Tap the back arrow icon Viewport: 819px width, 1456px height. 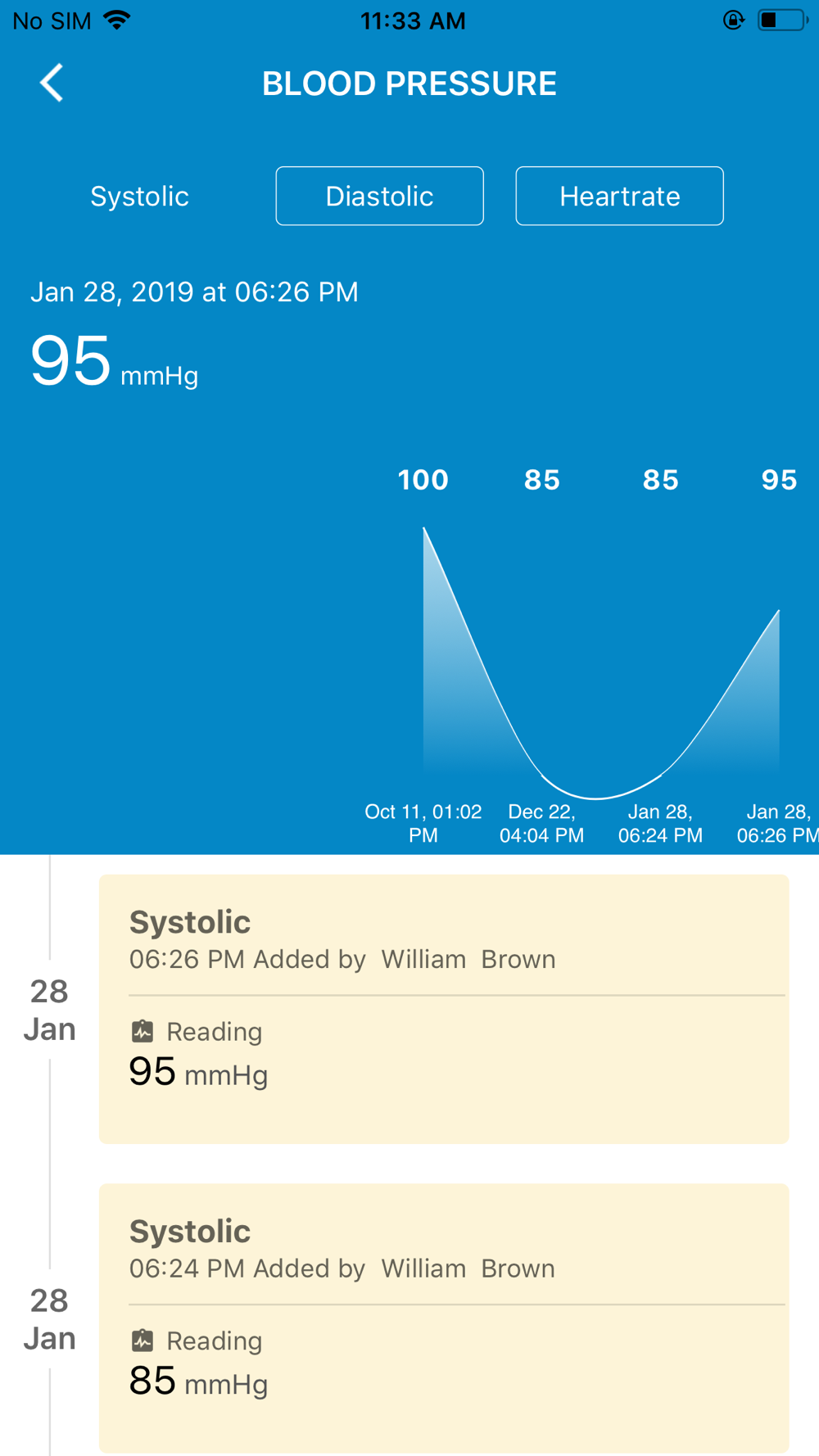coord(52,83)
